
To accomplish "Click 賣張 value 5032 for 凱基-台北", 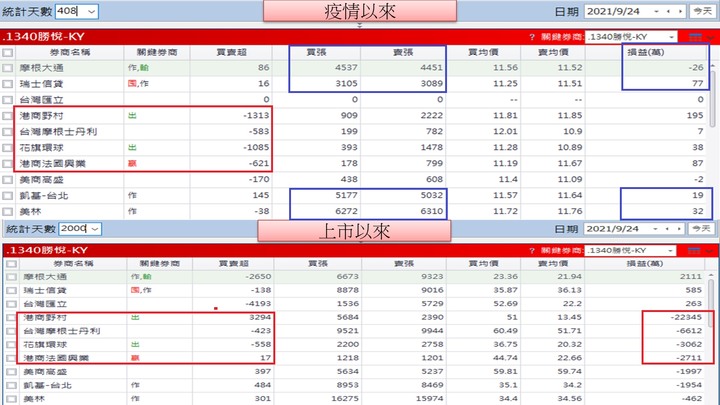I will pyautogui.click(x=432, y=196).
